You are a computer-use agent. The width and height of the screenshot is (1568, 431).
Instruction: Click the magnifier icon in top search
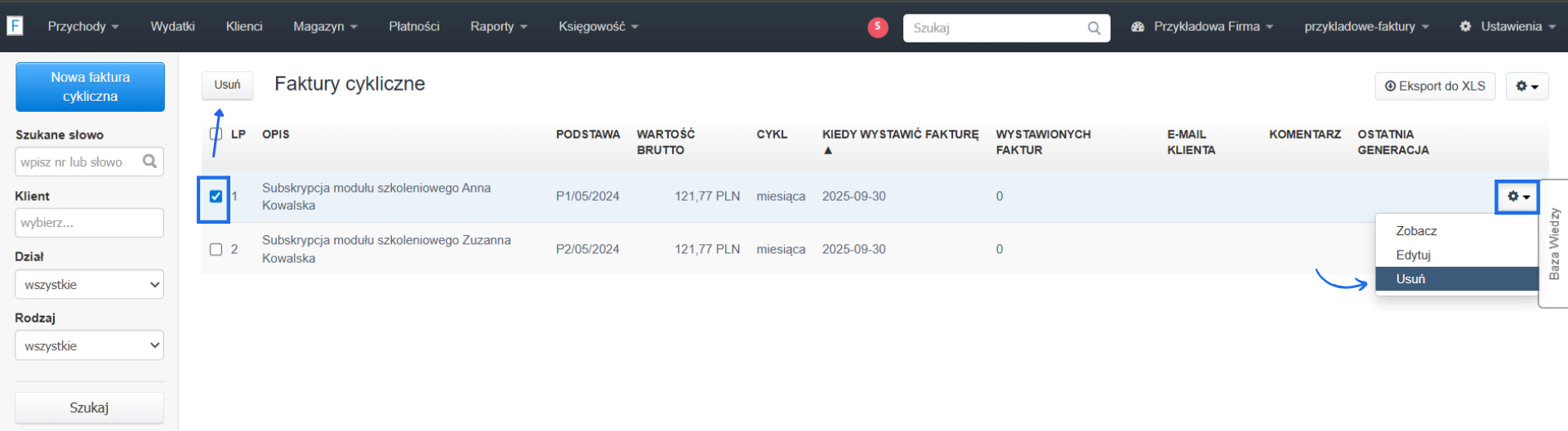(x=1094, y=28)
